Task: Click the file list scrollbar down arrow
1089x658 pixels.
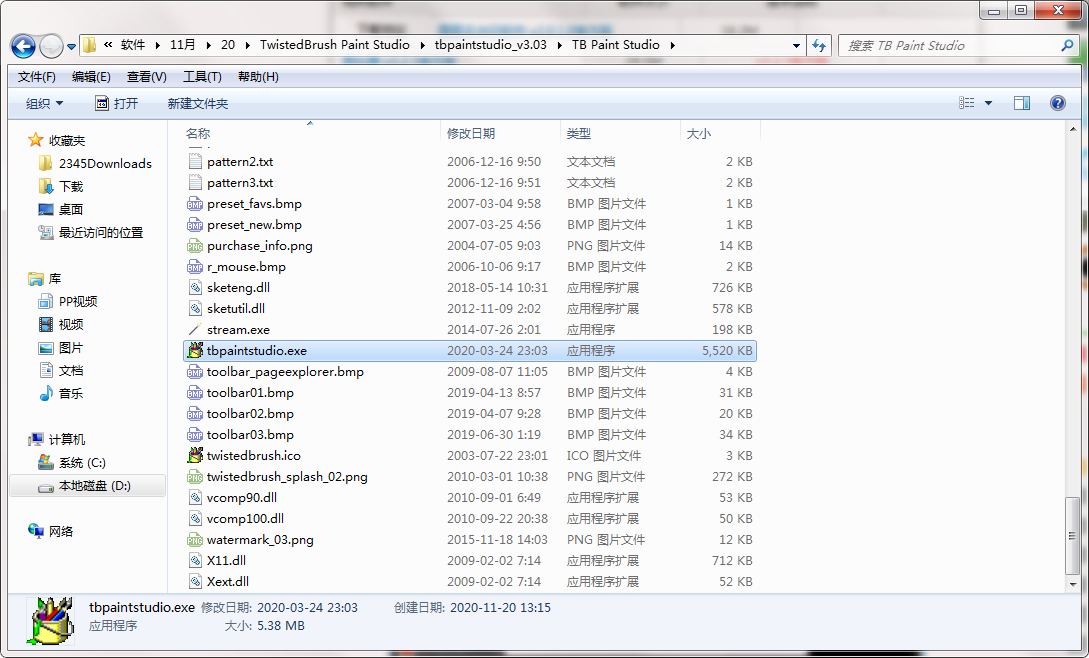Action: 1073,584
